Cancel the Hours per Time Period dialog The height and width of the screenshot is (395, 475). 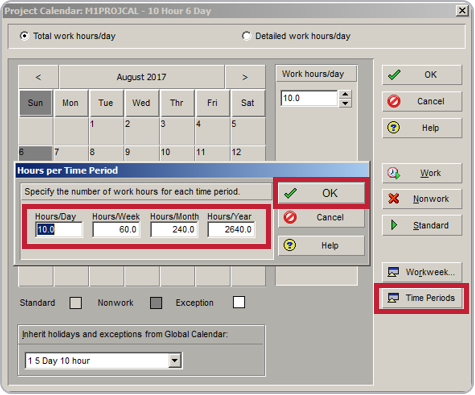tap(321, 217)
